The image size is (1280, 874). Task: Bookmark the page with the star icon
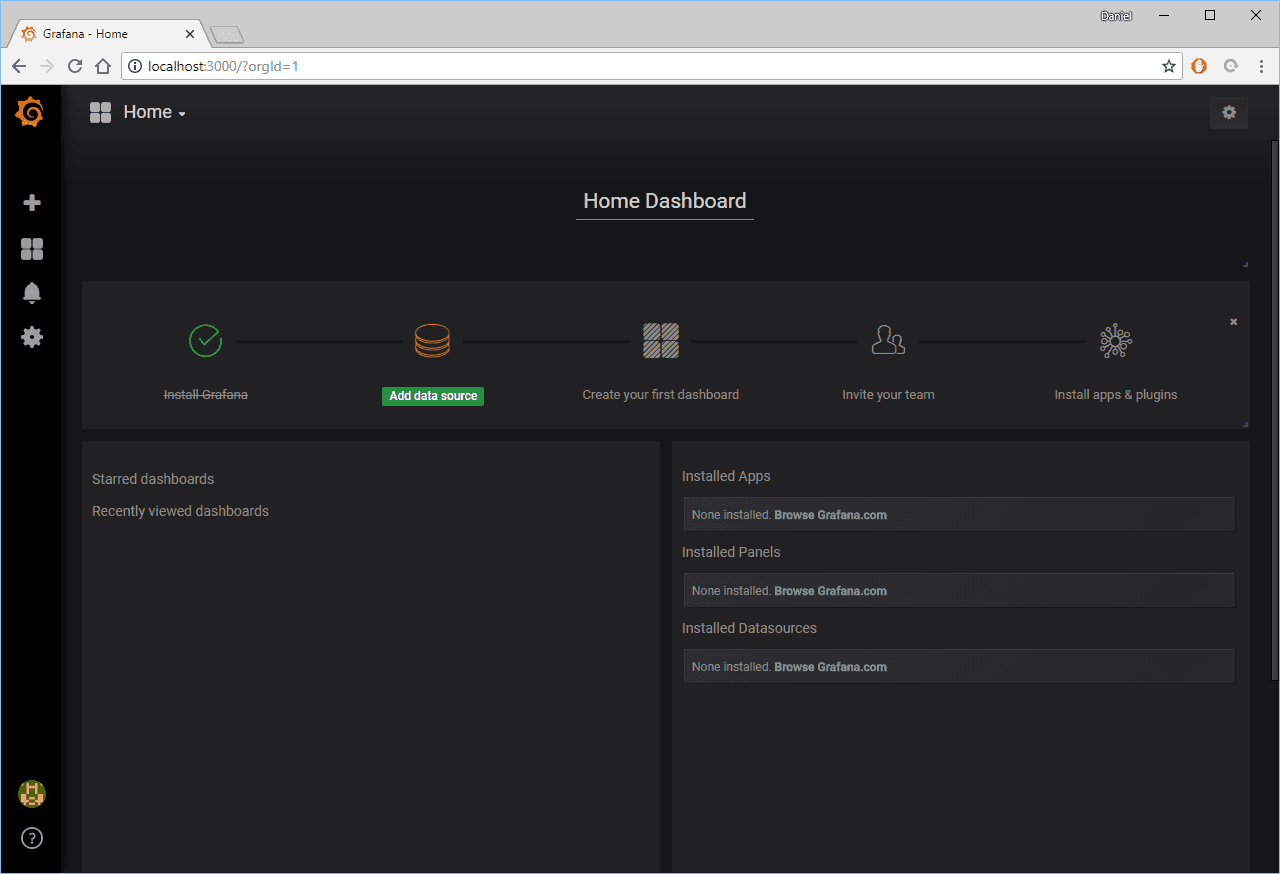[1168, 66]
